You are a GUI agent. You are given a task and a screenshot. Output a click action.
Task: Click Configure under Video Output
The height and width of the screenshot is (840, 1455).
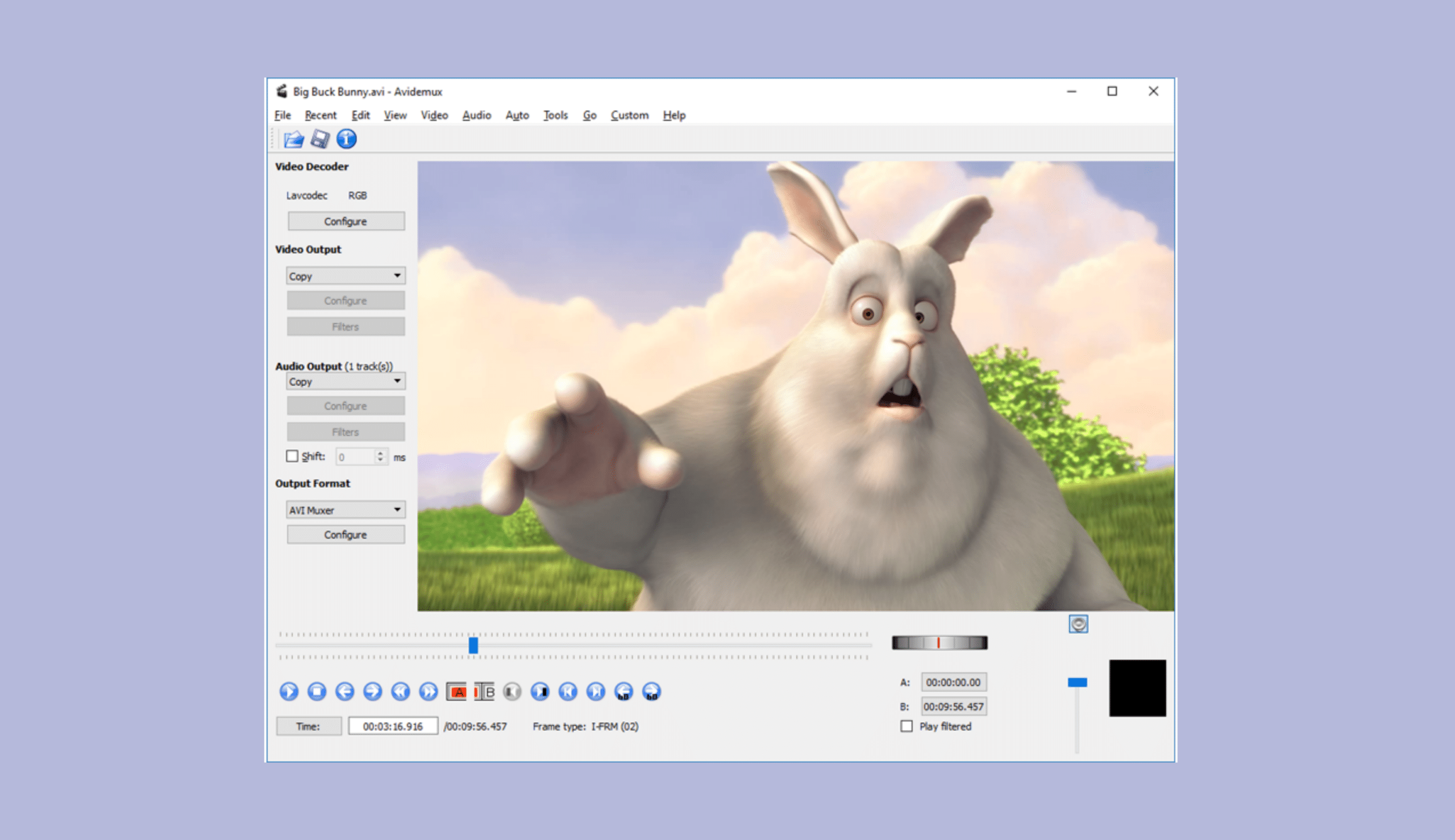[x=346, y=301]
